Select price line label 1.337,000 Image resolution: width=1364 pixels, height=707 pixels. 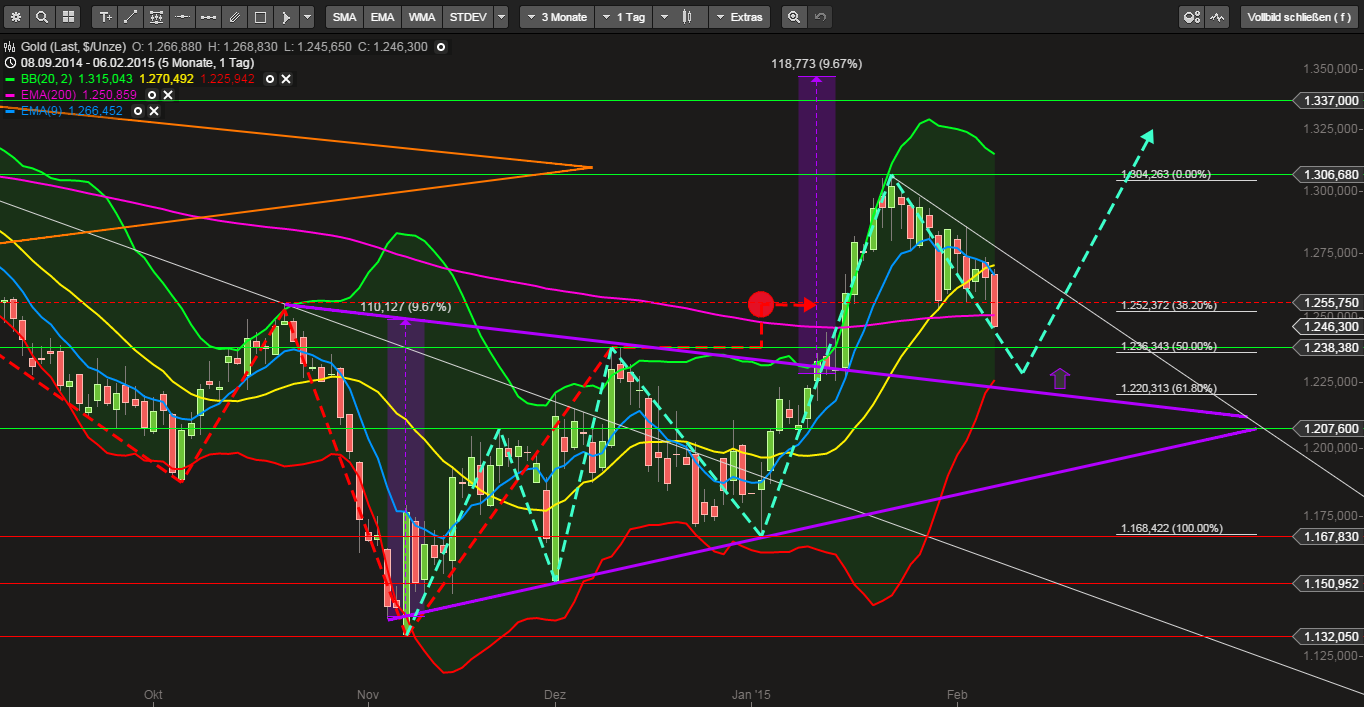pyautogui.click(x=1328, y=101)
